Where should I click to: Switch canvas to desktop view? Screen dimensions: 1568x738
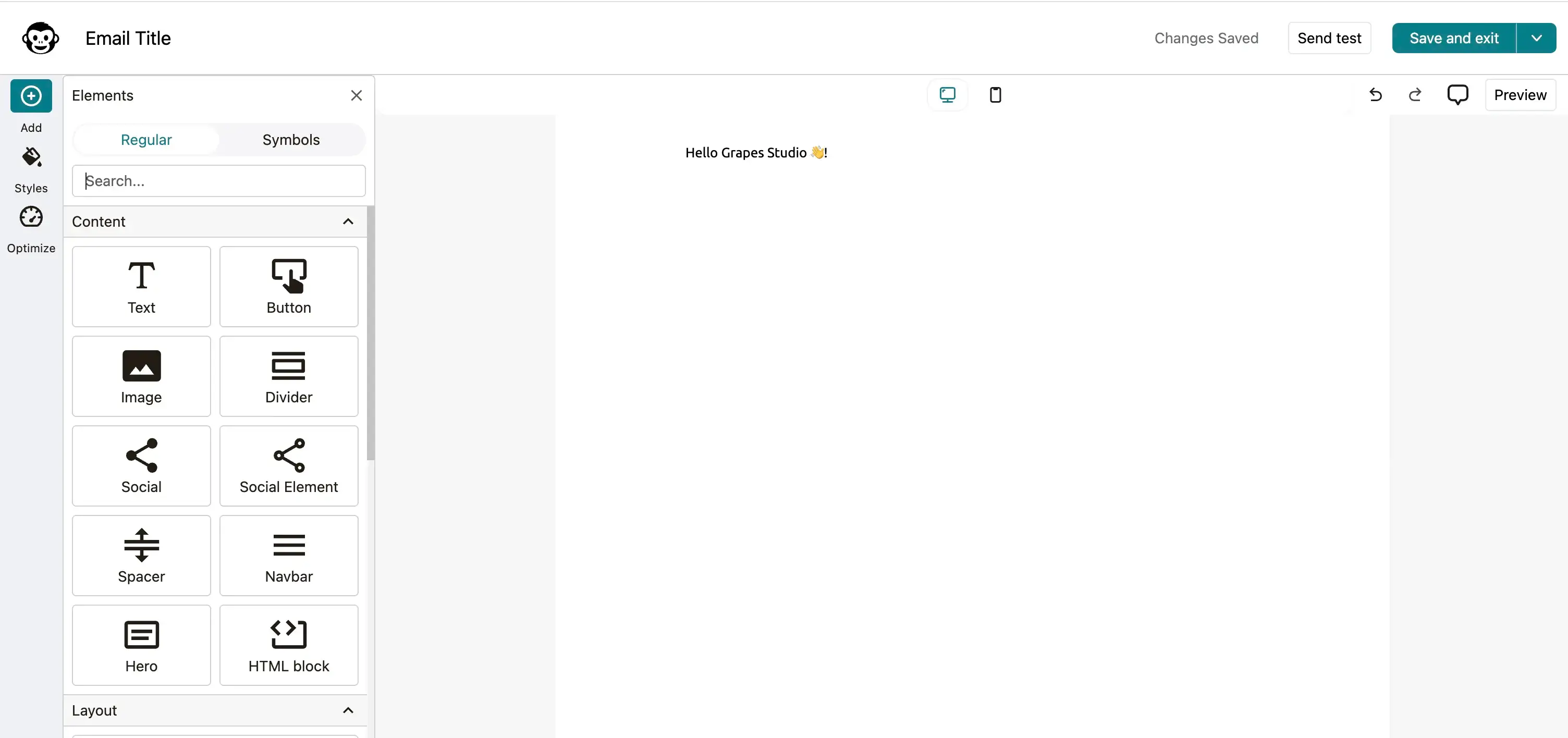point(947,95)
